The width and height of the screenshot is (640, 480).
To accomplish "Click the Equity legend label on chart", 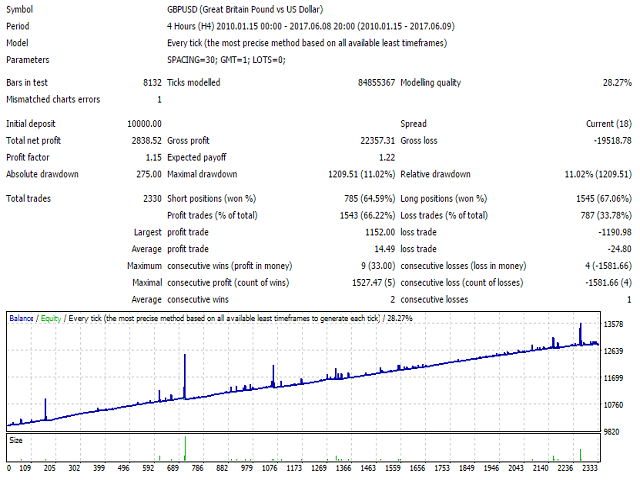I will (x=51, y=319).
